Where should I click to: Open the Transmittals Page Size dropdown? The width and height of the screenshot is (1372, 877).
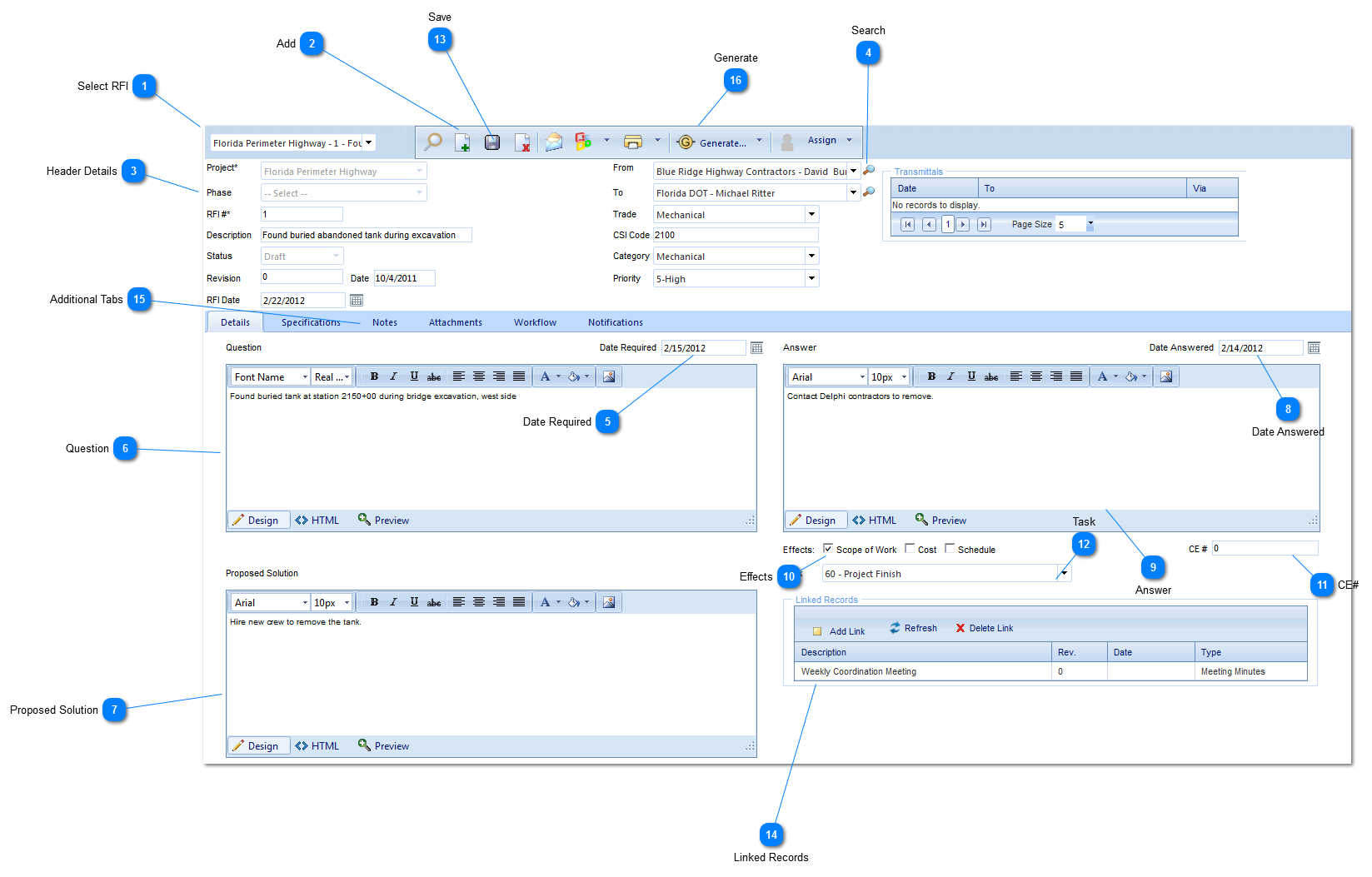click(1090, 223)
